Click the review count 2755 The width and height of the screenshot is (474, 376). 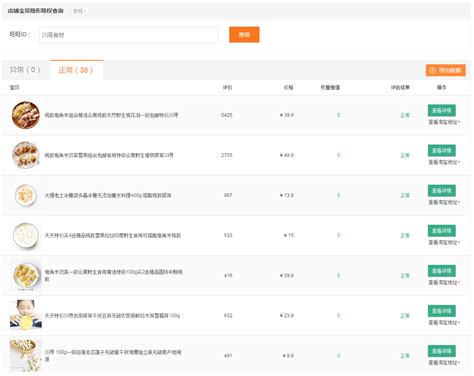tap(227, 155)
